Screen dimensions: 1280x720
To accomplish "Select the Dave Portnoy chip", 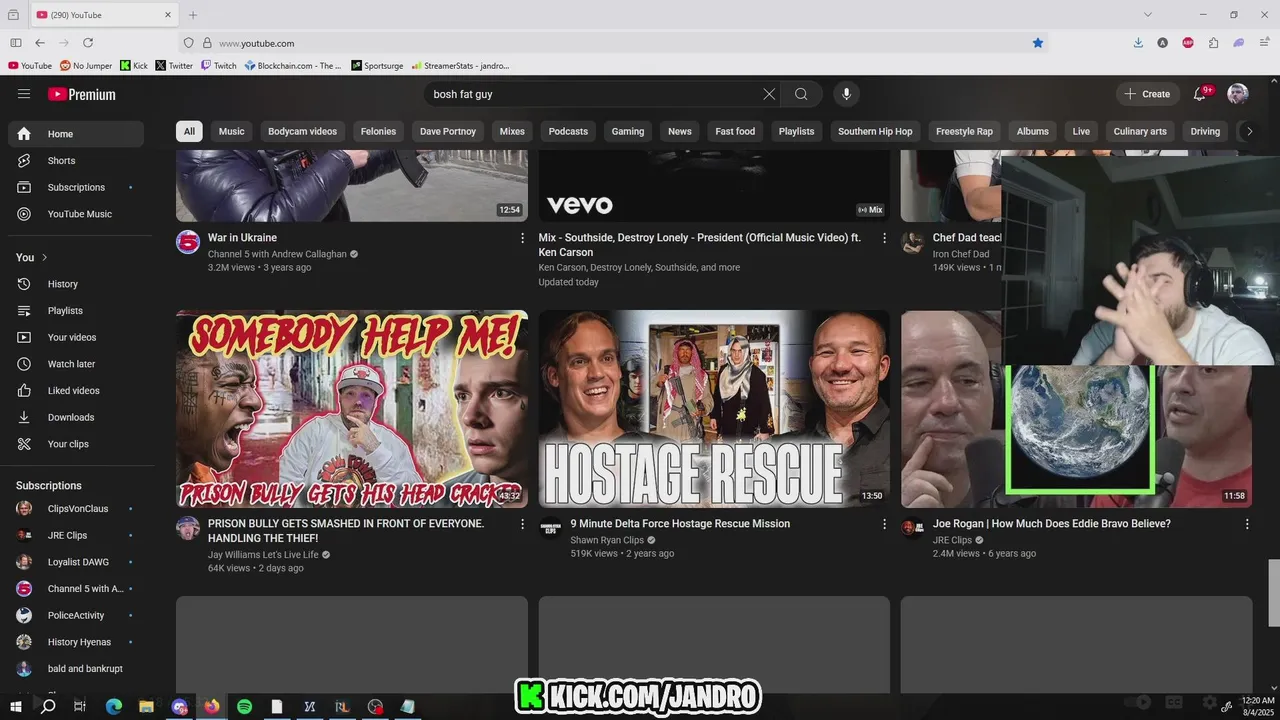I will pos(448,131).
